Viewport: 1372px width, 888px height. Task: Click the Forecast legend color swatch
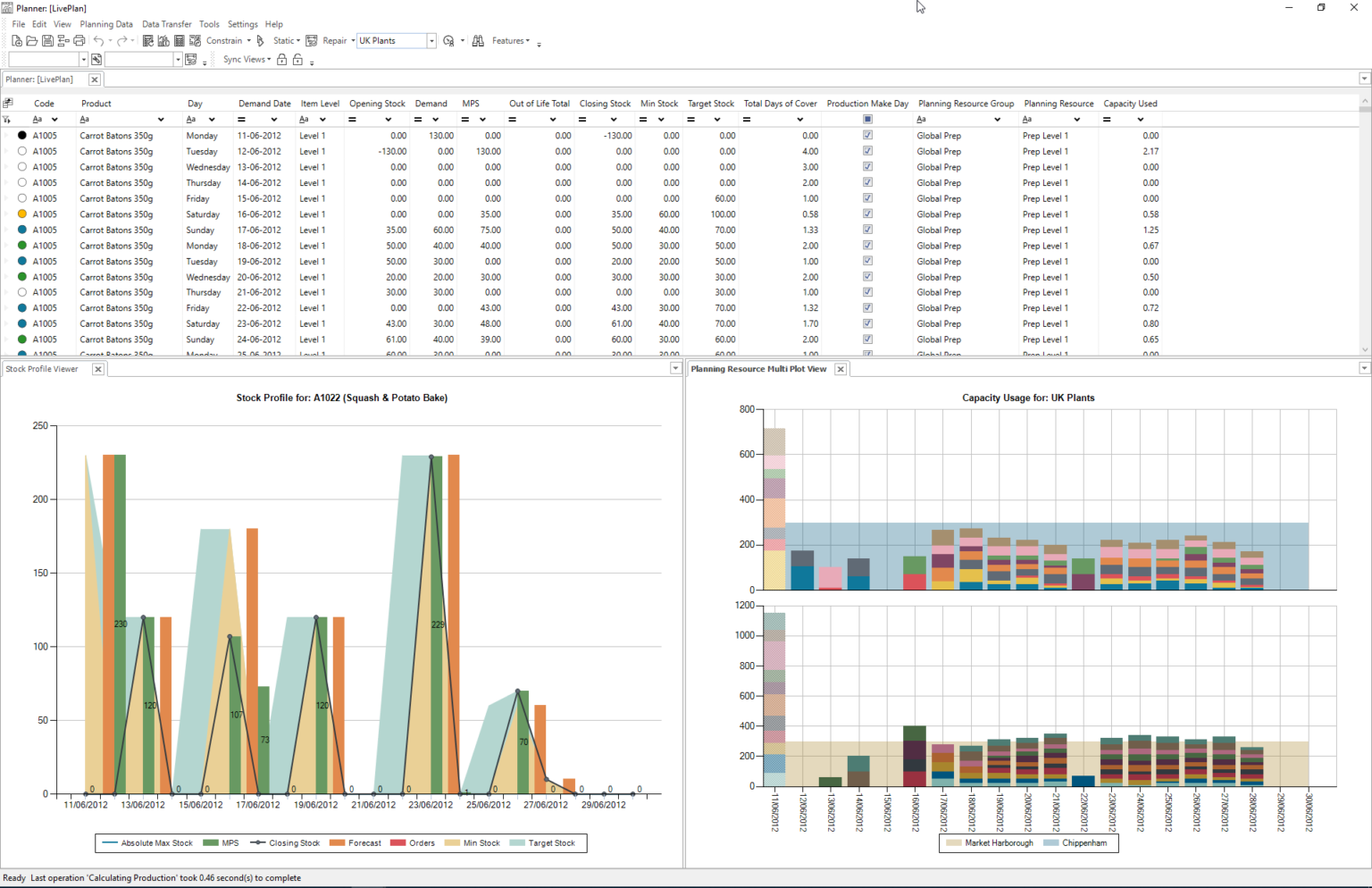337,843
